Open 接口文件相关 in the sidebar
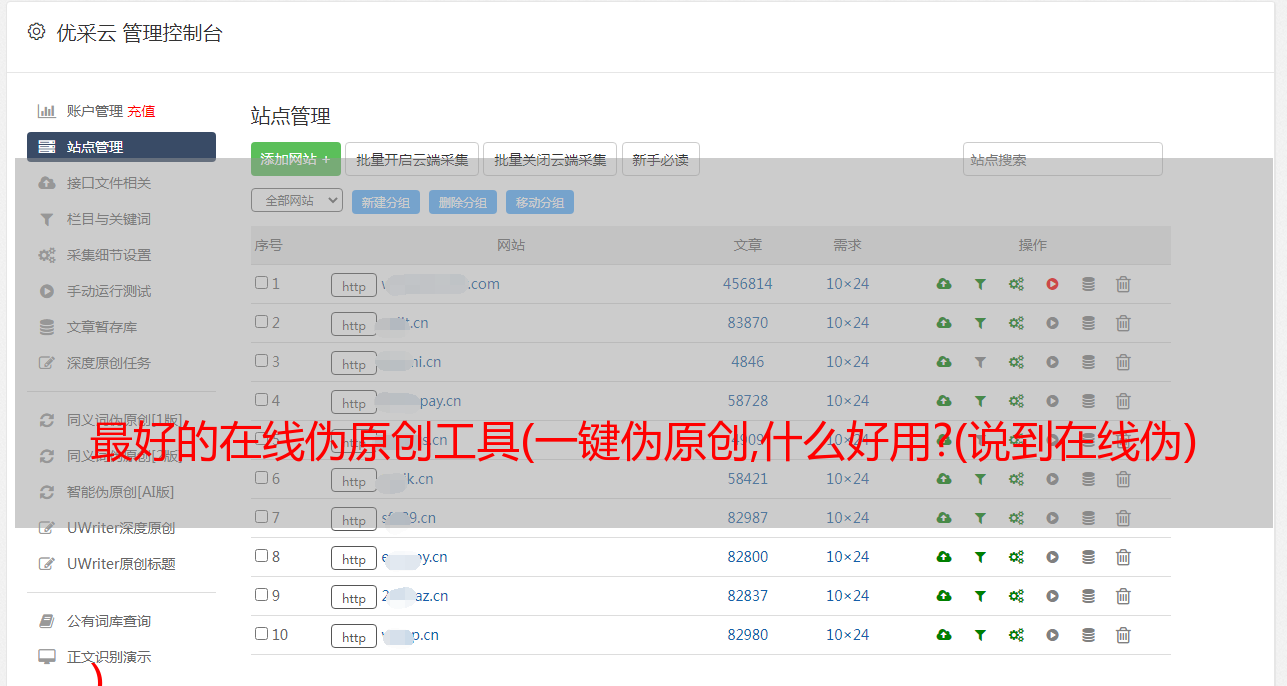The width and height of the screenshot is (1287, 686). 109,183
